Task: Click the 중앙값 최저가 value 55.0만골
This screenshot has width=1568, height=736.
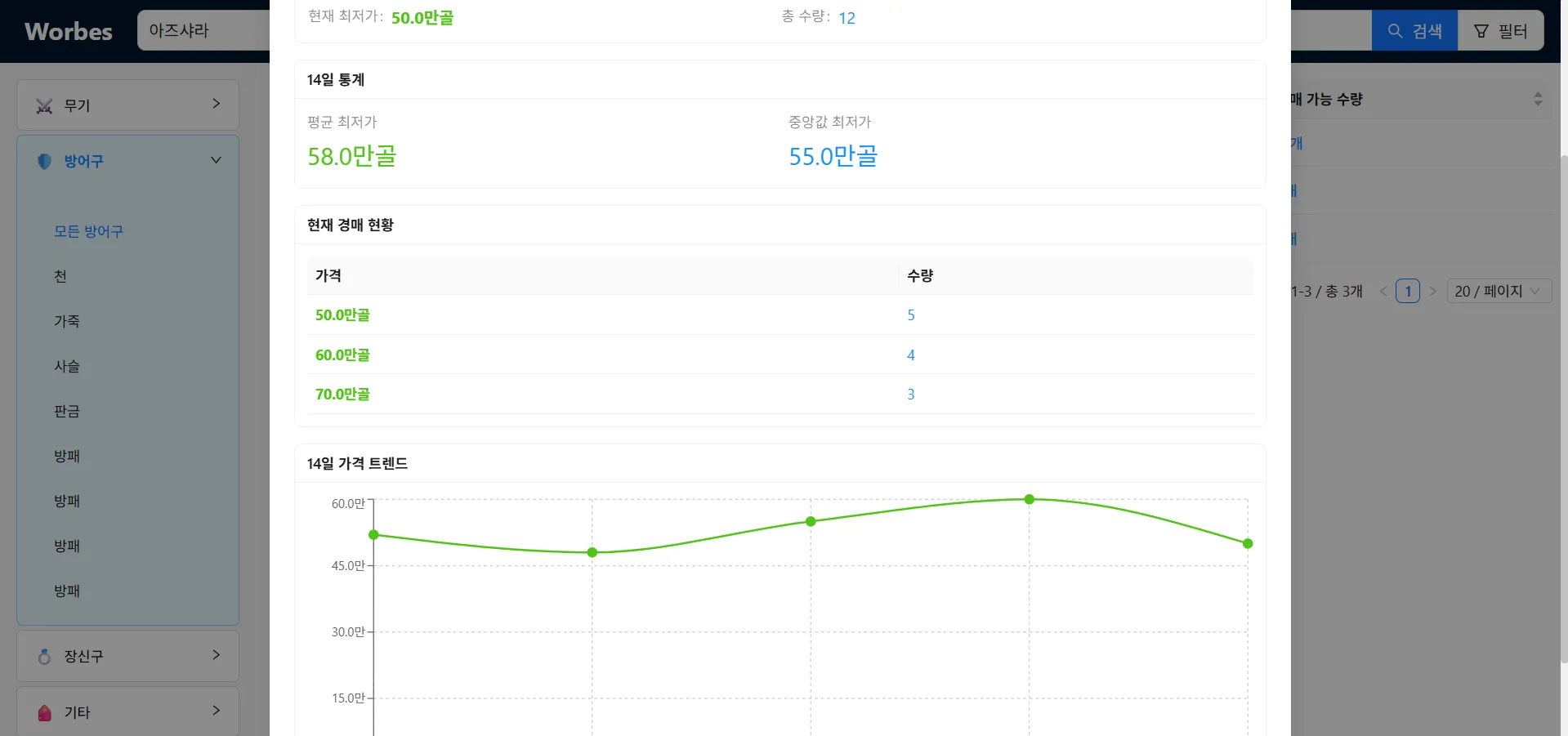Action: click(833, 156)
